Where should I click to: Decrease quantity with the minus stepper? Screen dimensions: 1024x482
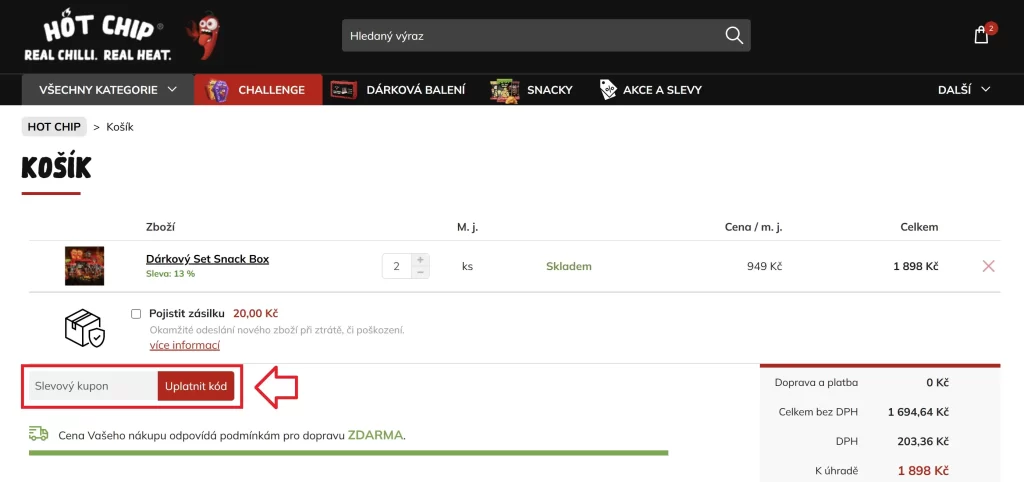(x=421, y=272)
